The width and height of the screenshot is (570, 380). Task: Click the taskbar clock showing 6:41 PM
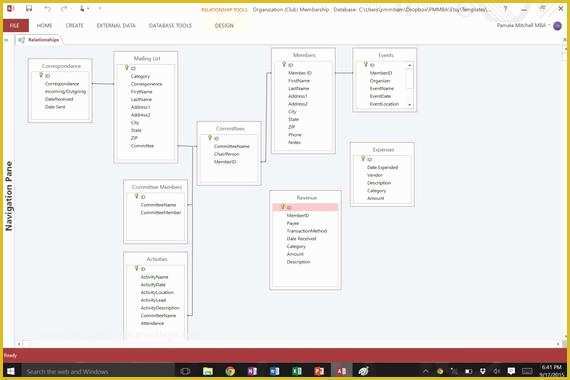click(551, 367)
